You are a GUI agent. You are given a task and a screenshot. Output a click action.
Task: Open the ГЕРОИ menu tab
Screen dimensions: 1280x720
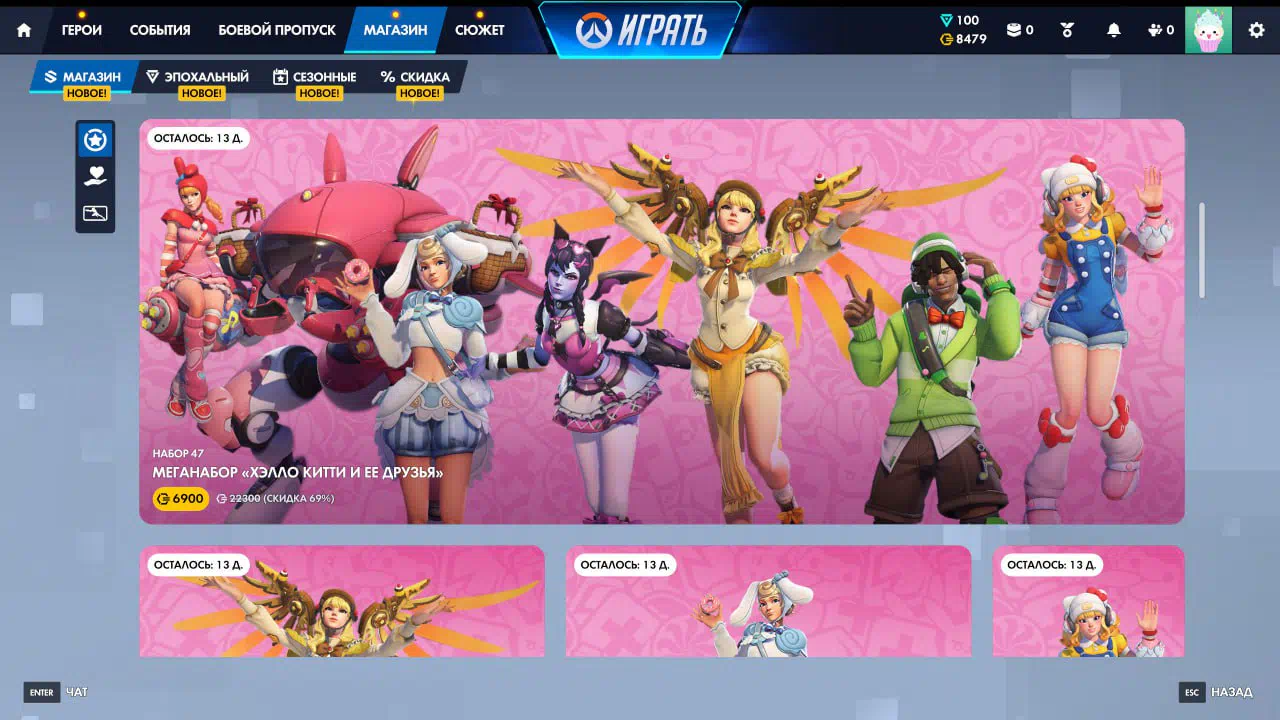pos(81,30)
